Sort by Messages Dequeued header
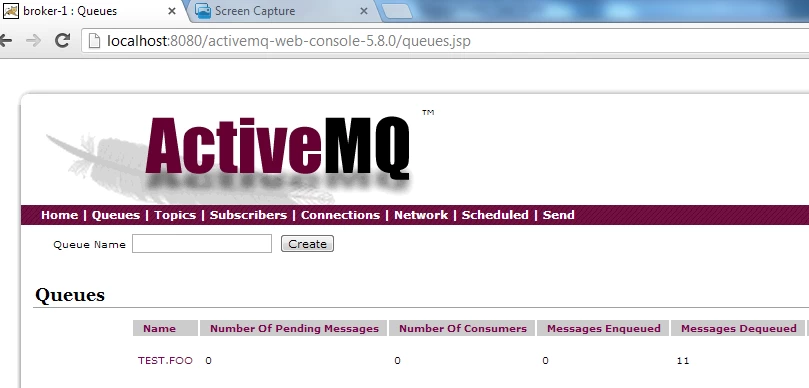This screenshot has width=809, height=388. coord(739,329)
